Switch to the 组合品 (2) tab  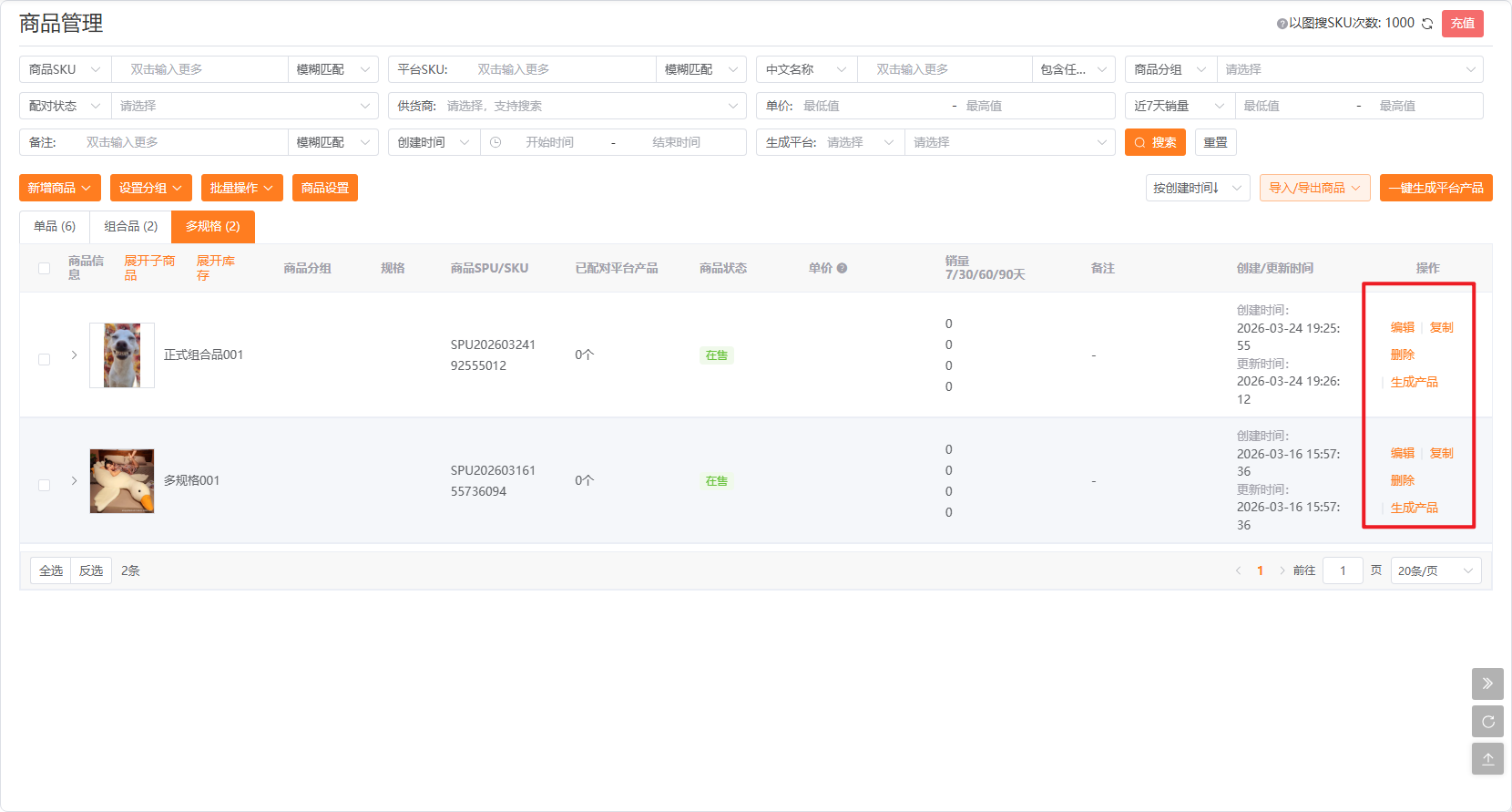pos(130,226)
